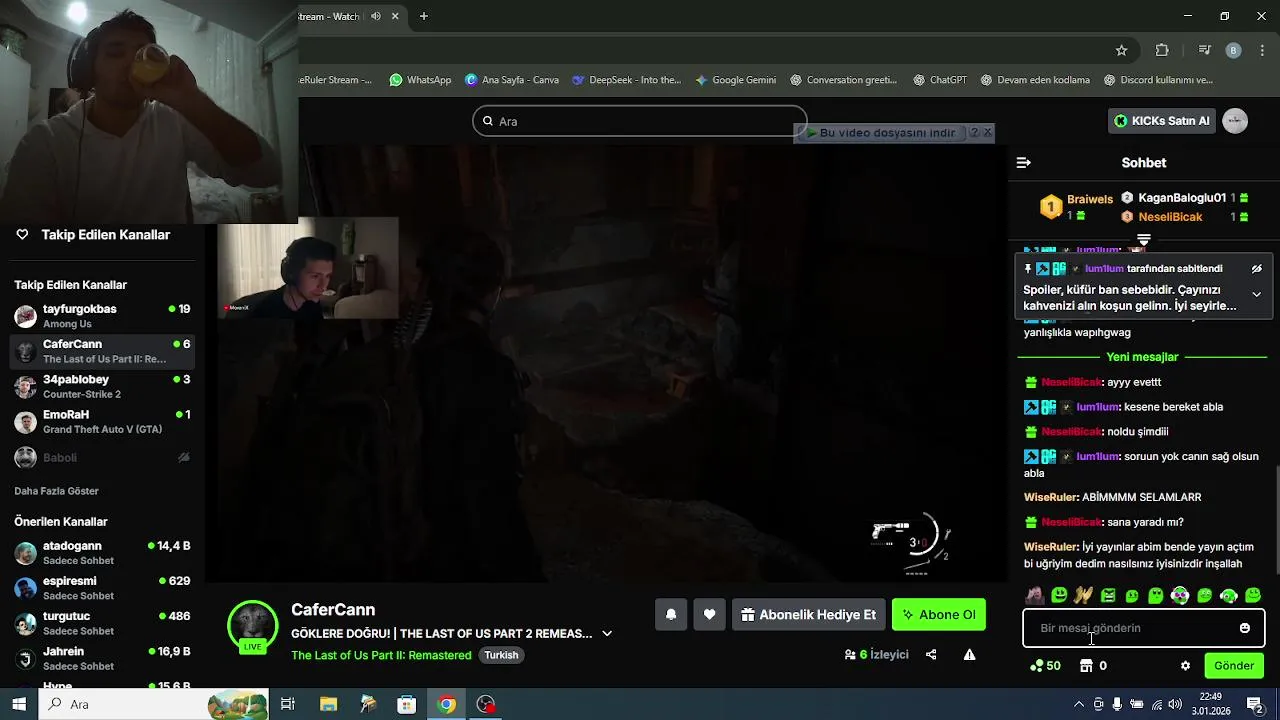Share the stream with the share icon
Screen dimensions: 1280x720
pos(931,655)
